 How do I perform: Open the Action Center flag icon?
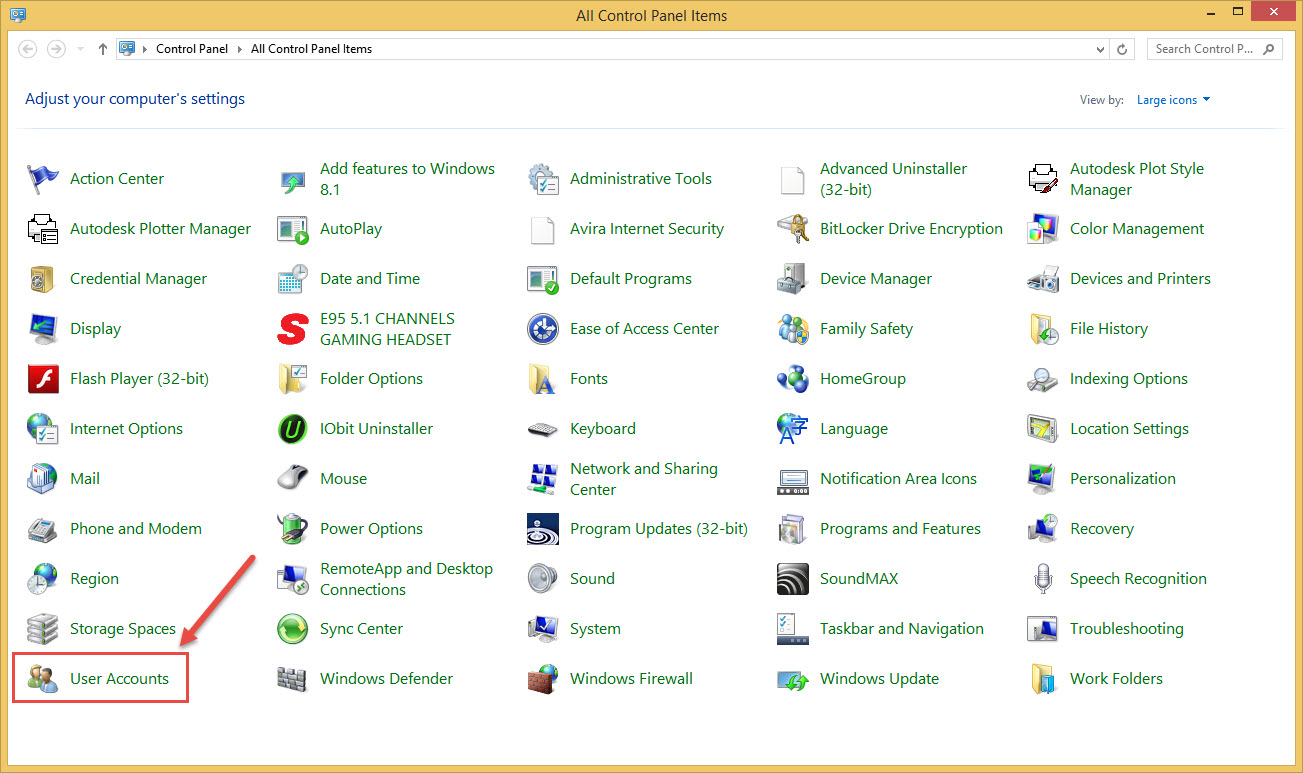click(43, 179)
